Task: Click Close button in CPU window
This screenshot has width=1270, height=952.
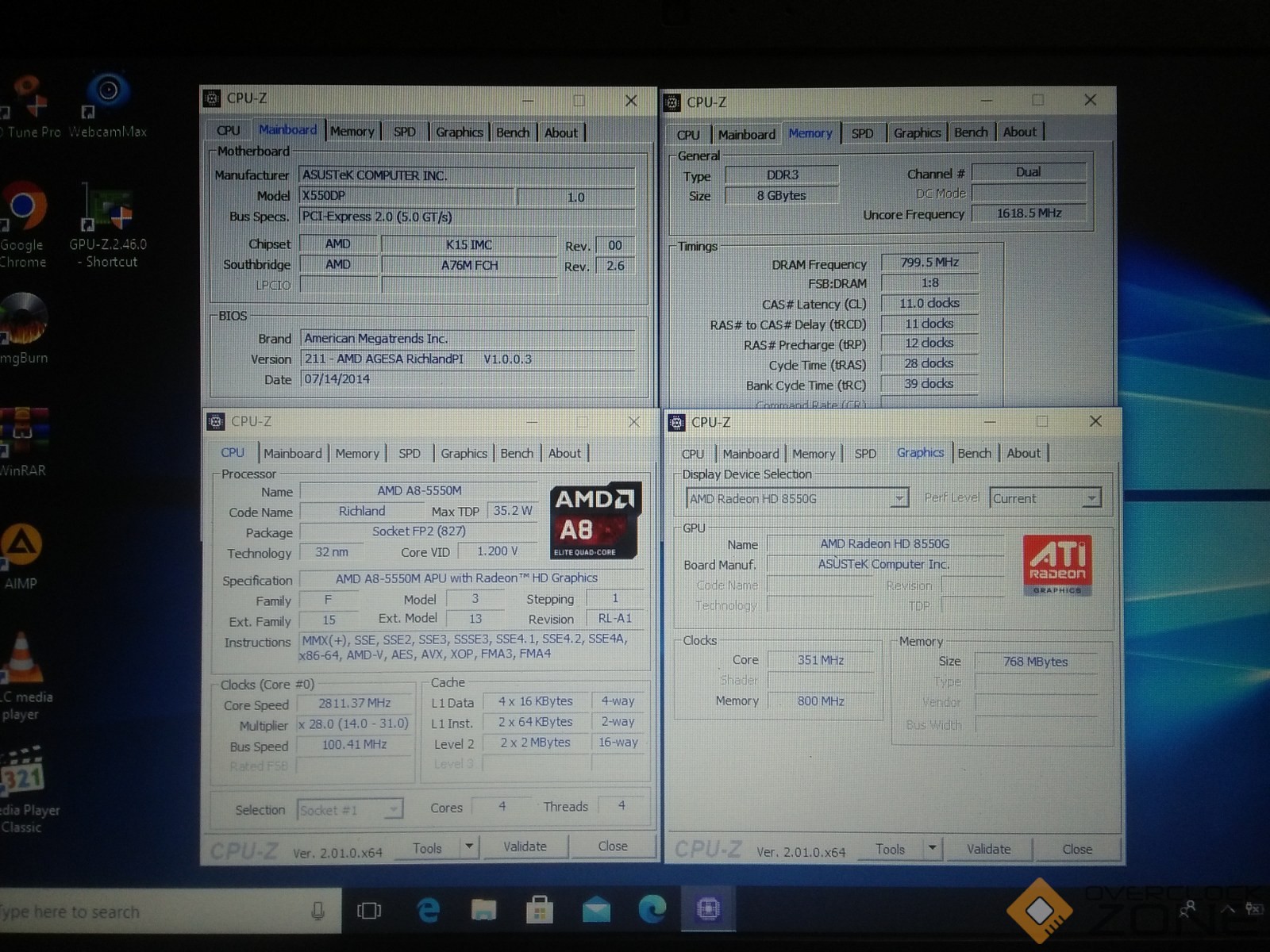Action: (x=613, y=846)
